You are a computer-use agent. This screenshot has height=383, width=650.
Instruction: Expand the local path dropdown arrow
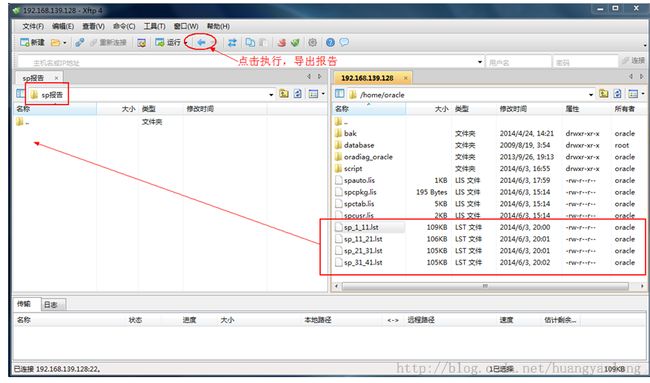[271, 95]
